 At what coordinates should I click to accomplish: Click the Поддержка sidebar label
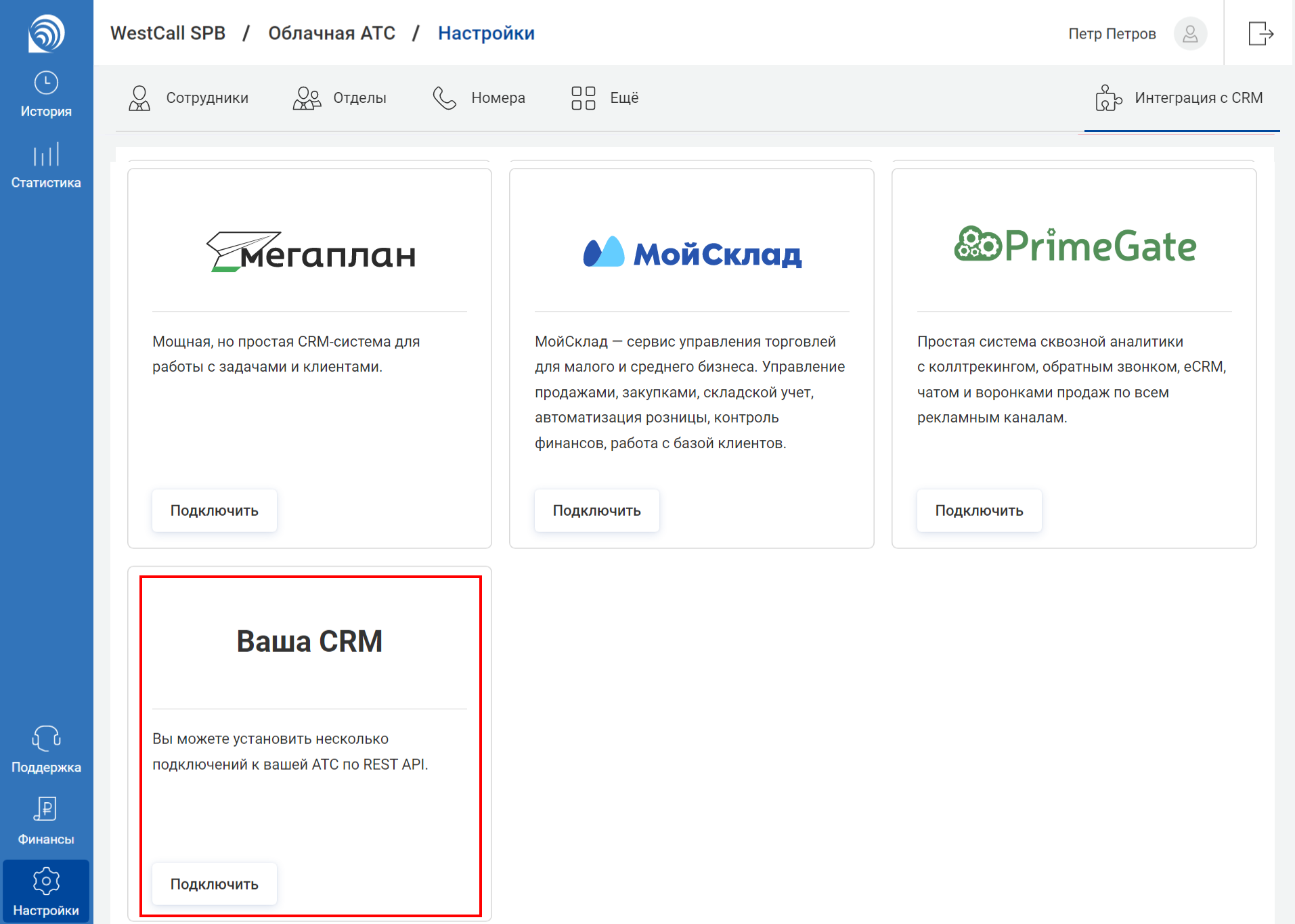pyautogui.click(x=46, y=768)
